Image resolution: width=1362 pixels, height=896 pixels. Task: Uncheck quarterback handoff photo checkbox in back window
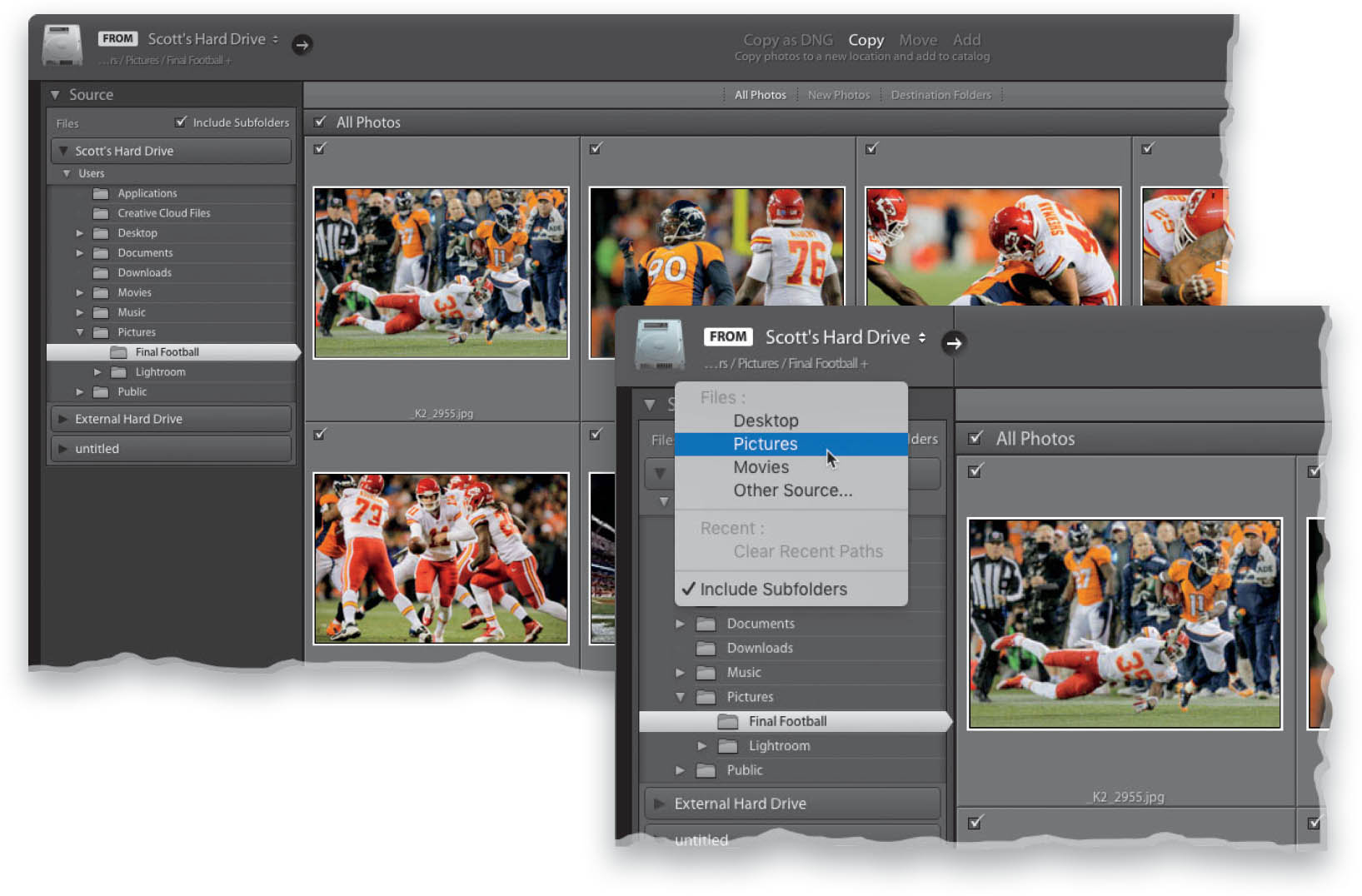pyautogui.click(x=320, y=434)
